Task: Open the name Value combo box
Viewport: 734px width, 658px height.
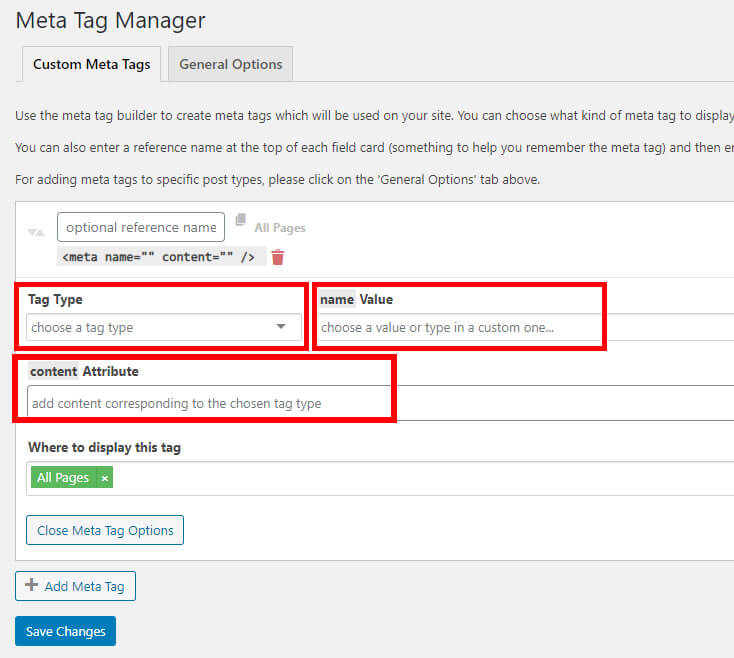Action: [460, 327]
